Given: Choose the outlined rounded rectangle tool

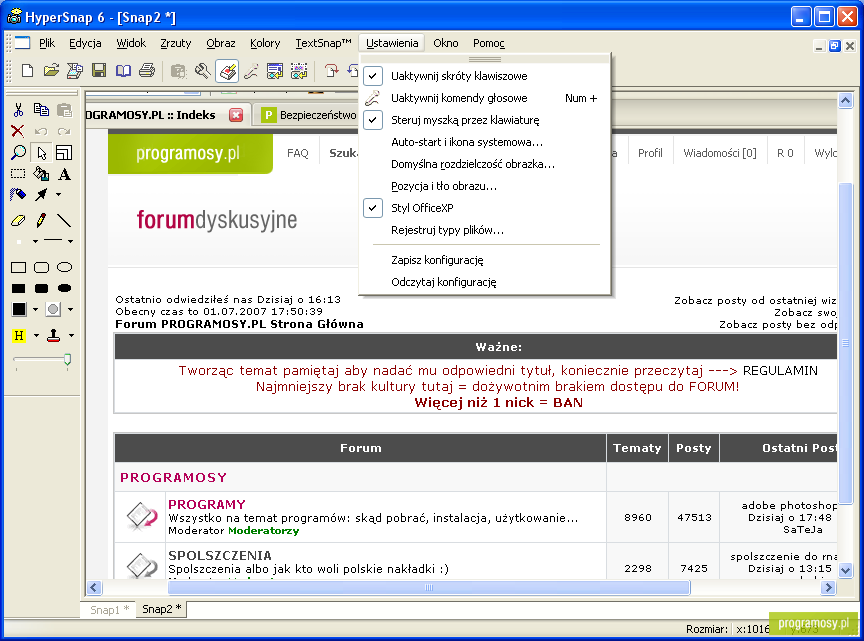Looking at the screenshot, I should click(x=41, y=268).
